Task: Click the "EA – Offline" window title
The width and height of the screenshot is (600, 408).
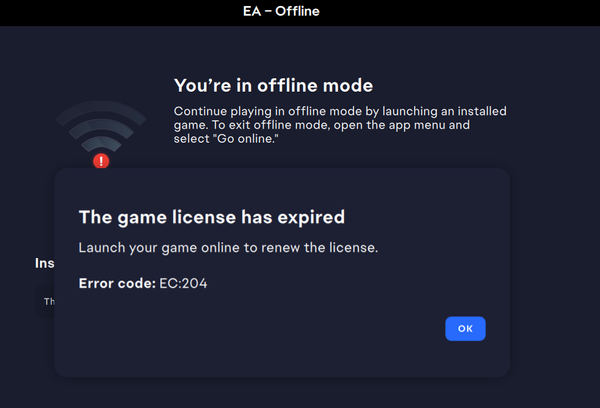Action: [x=278, y=12]
